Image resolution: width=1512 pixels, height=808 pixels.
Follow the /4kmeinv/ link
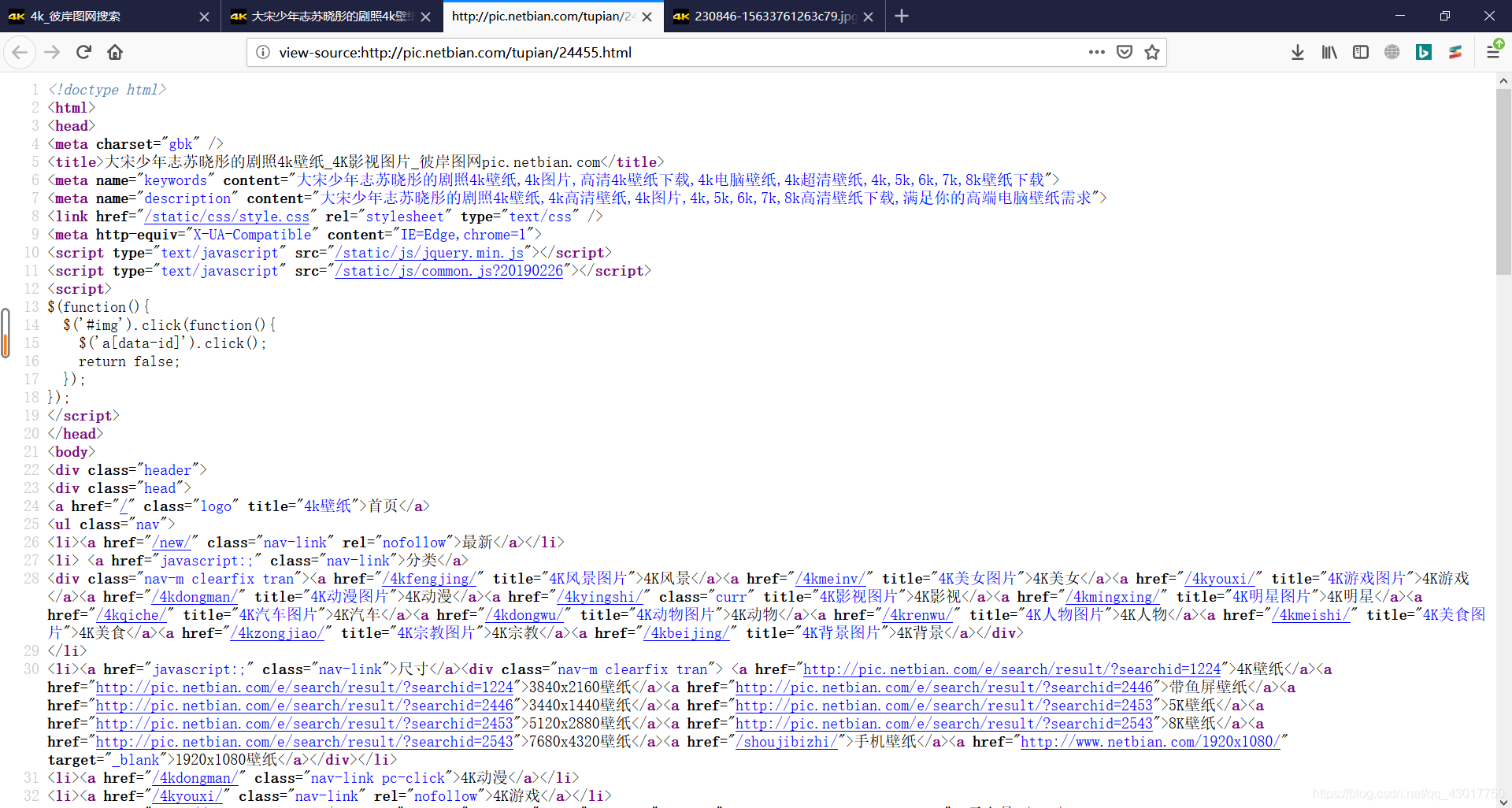click(x=829, y=579)
